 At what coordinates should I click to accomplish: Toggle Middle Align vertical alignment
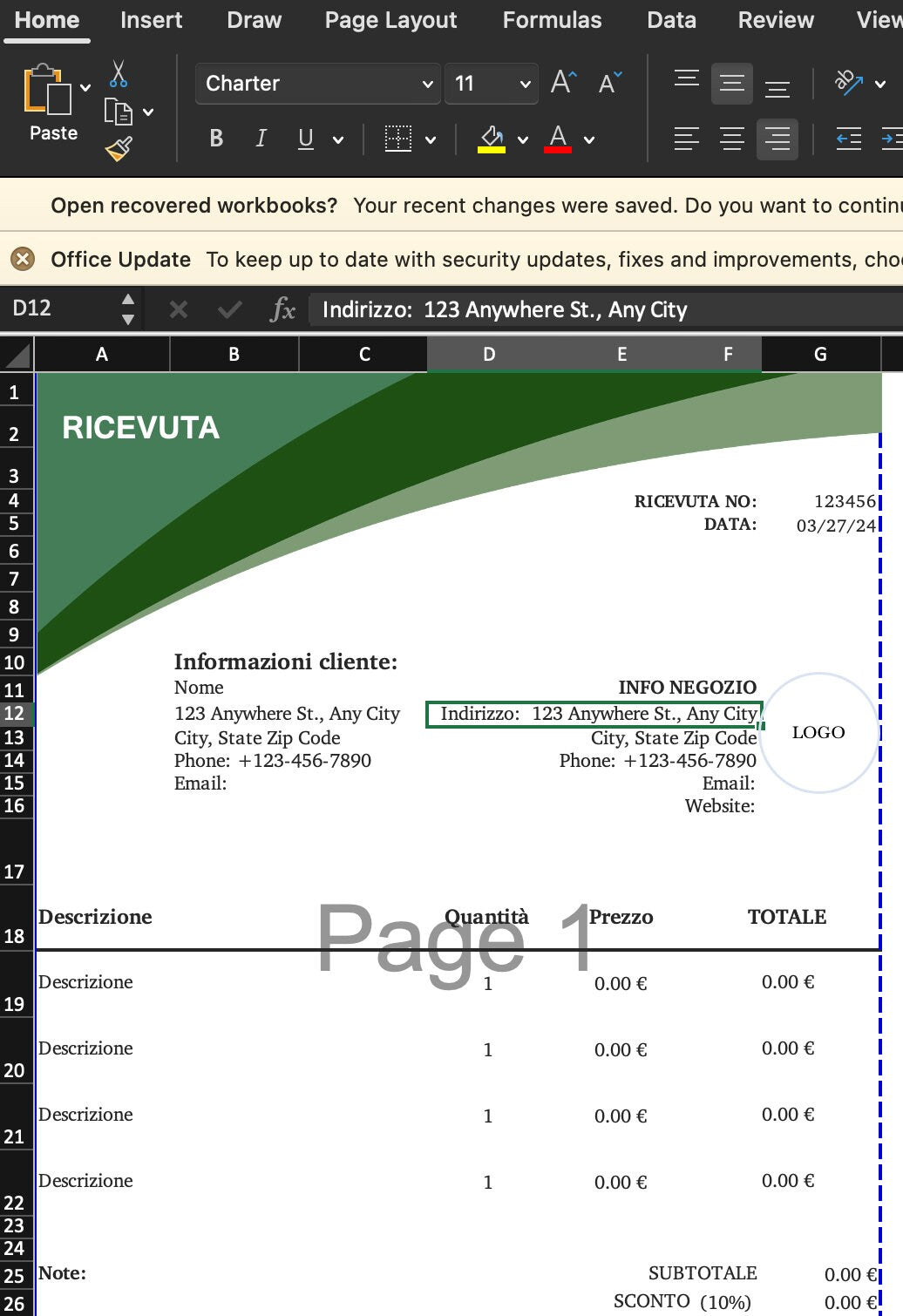(x=732, y=84)
